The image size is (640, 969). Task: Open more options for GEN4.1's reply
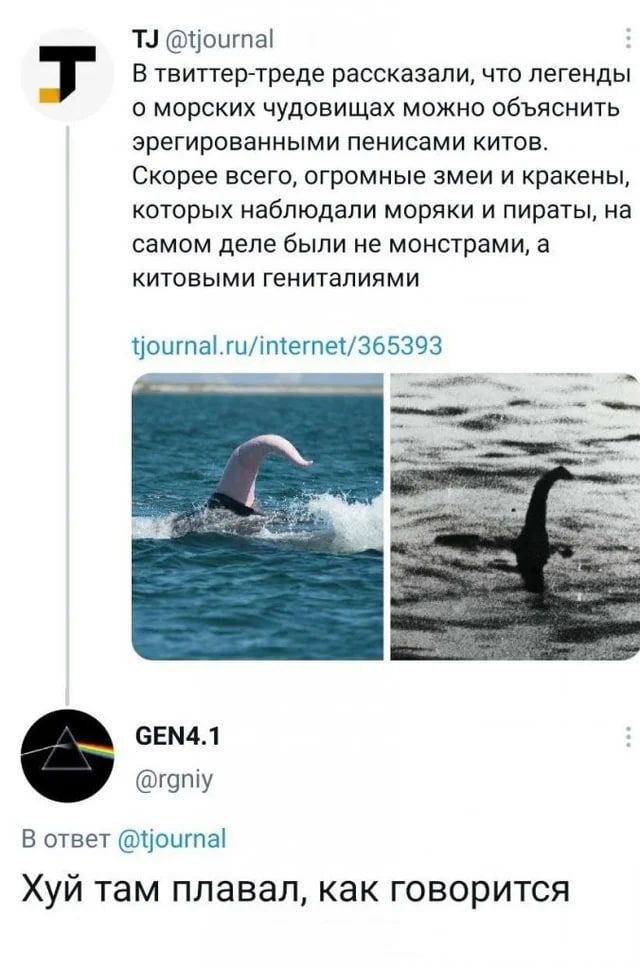click(x=629, y=737)
